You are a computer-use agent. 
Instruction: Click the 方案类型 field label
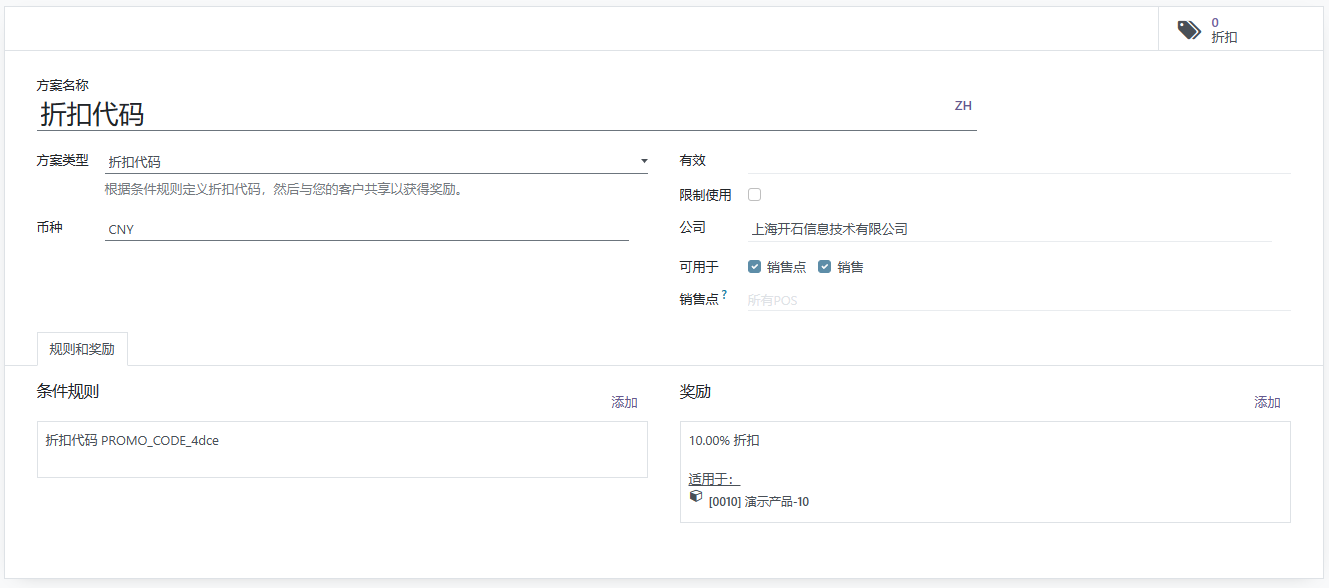(x=63, y=160)
